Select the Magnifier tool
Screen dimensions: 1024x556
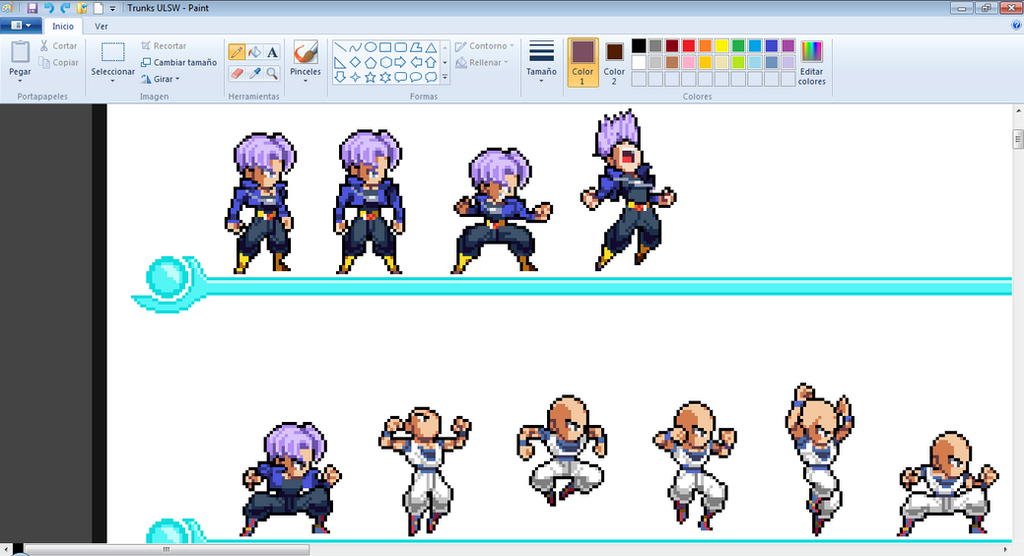[x=272, y=73]
